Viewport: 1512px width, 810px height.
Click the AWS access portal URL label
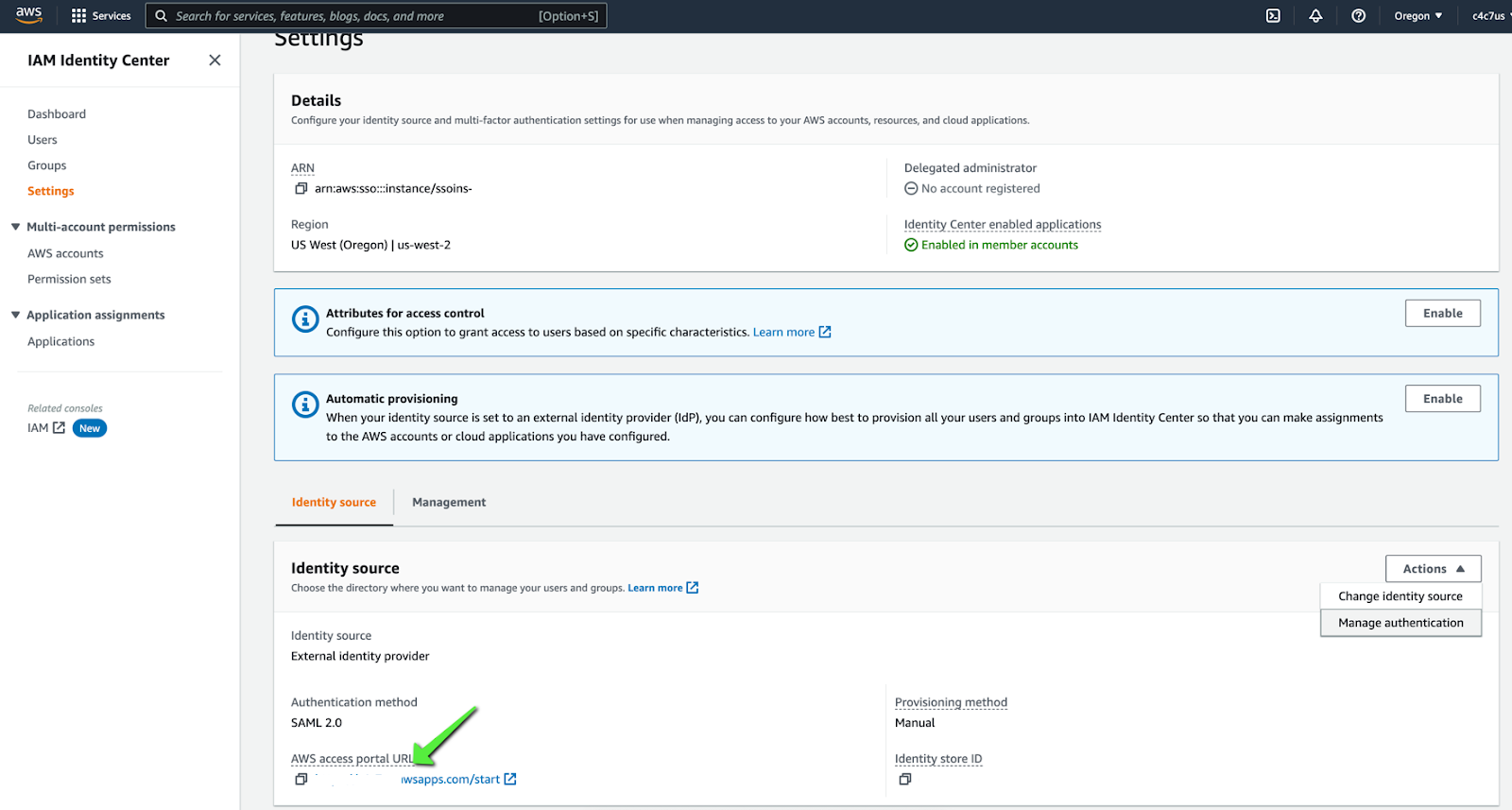pyautogui.click(x=352, y=759)
